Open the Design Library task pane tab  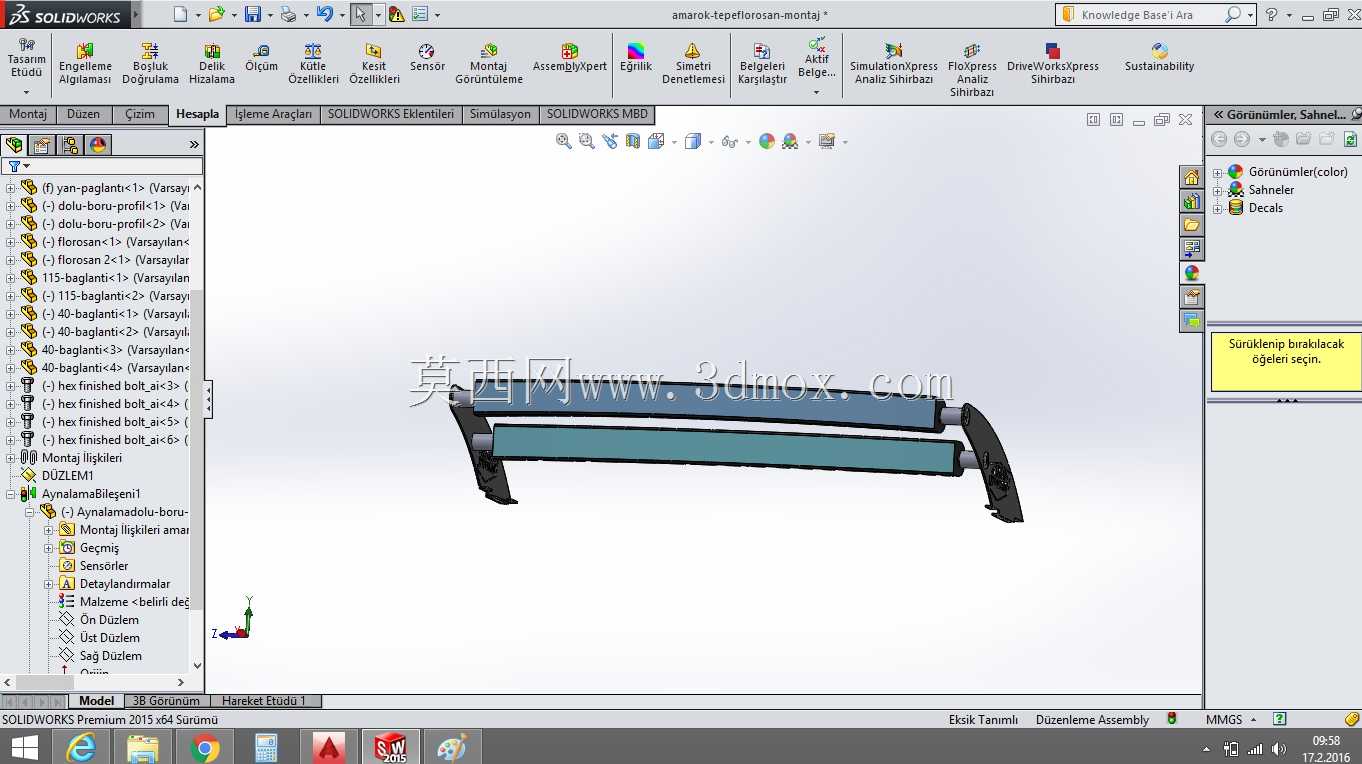click(1191, 201)
